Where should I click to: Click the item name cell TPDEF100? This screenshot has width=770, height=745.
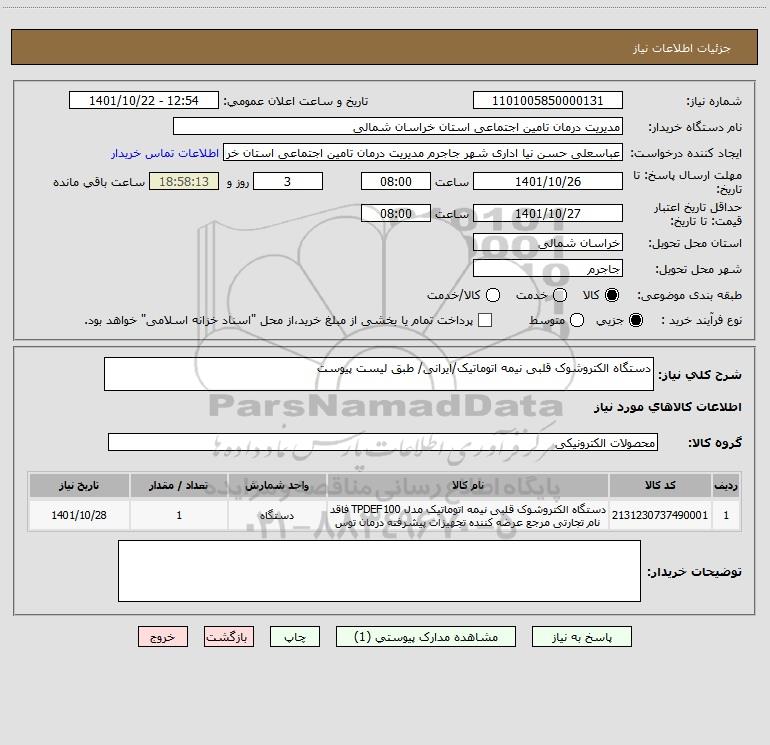pyautogui.click(x=468, y=515)
